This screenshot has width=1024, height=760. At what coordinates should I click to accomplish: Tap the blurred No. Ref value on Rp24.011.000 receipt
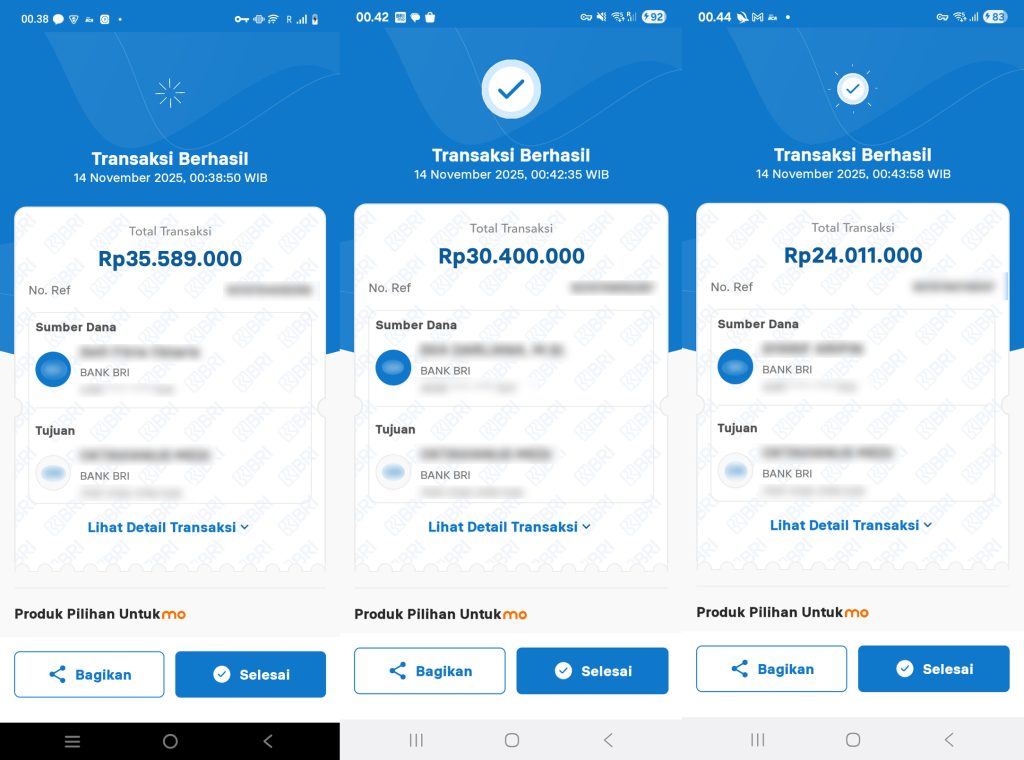[x=953, y=287]
